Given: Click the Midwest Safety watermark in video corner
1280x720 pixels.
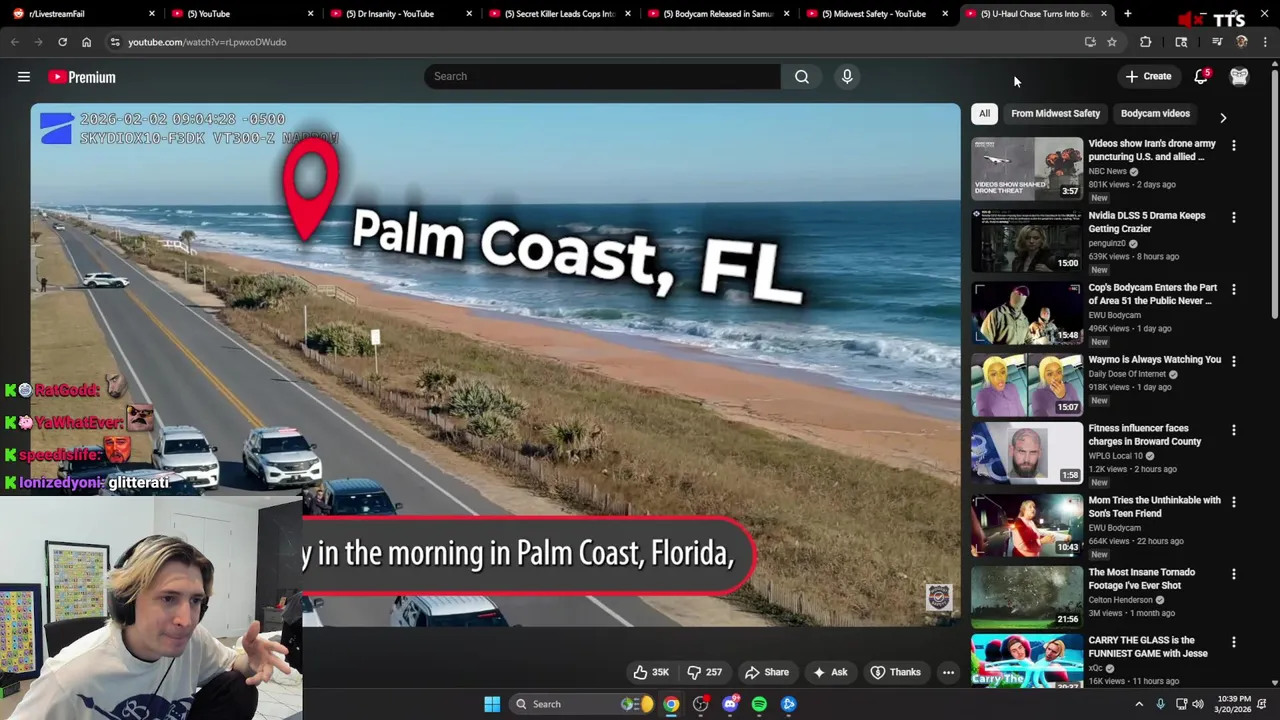Looking at the screenshot, I should (938, 597).
